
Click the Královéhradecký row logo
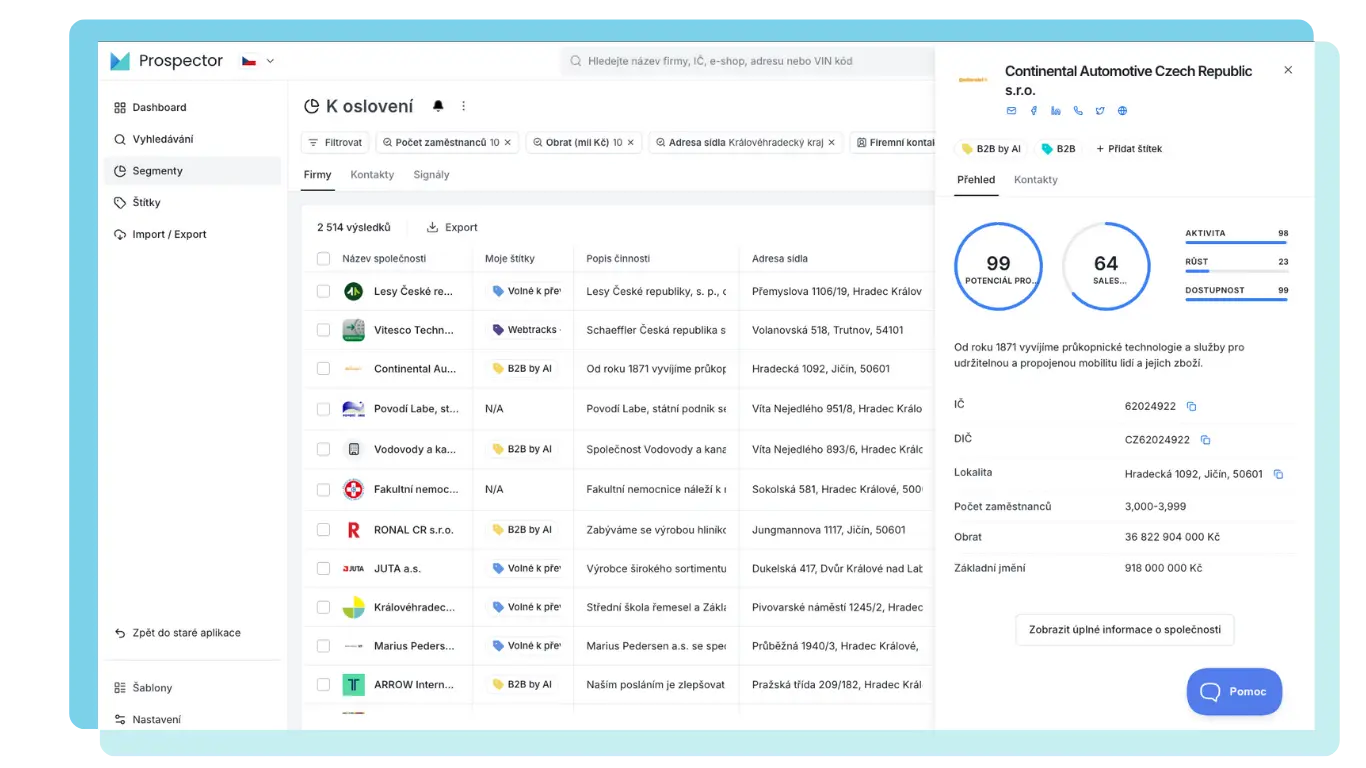353,607
